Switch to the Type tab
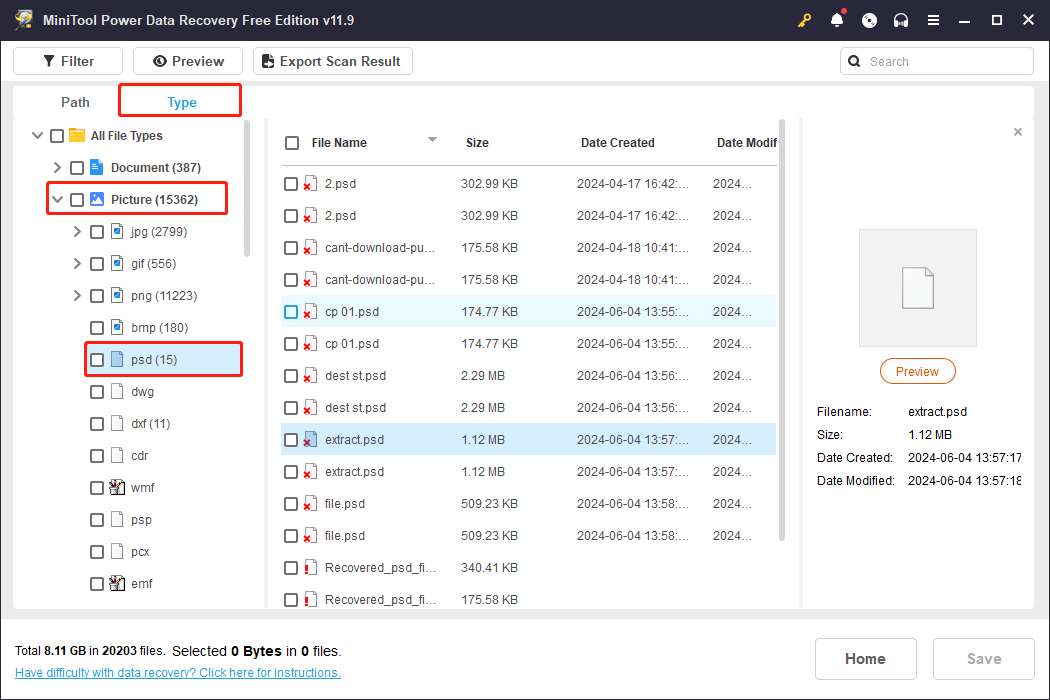The image size is (1050, 700). tap(181, 102)
